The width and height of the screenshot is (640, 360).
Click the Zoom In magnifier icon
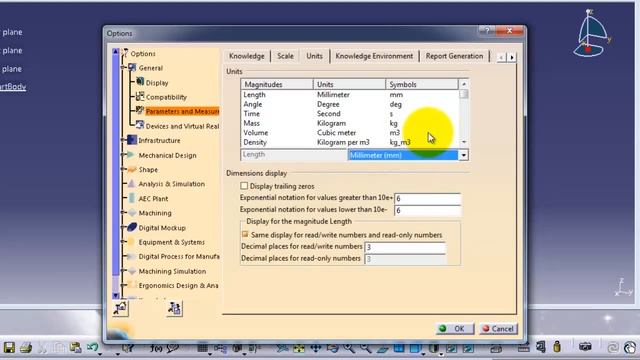point(349,348)
